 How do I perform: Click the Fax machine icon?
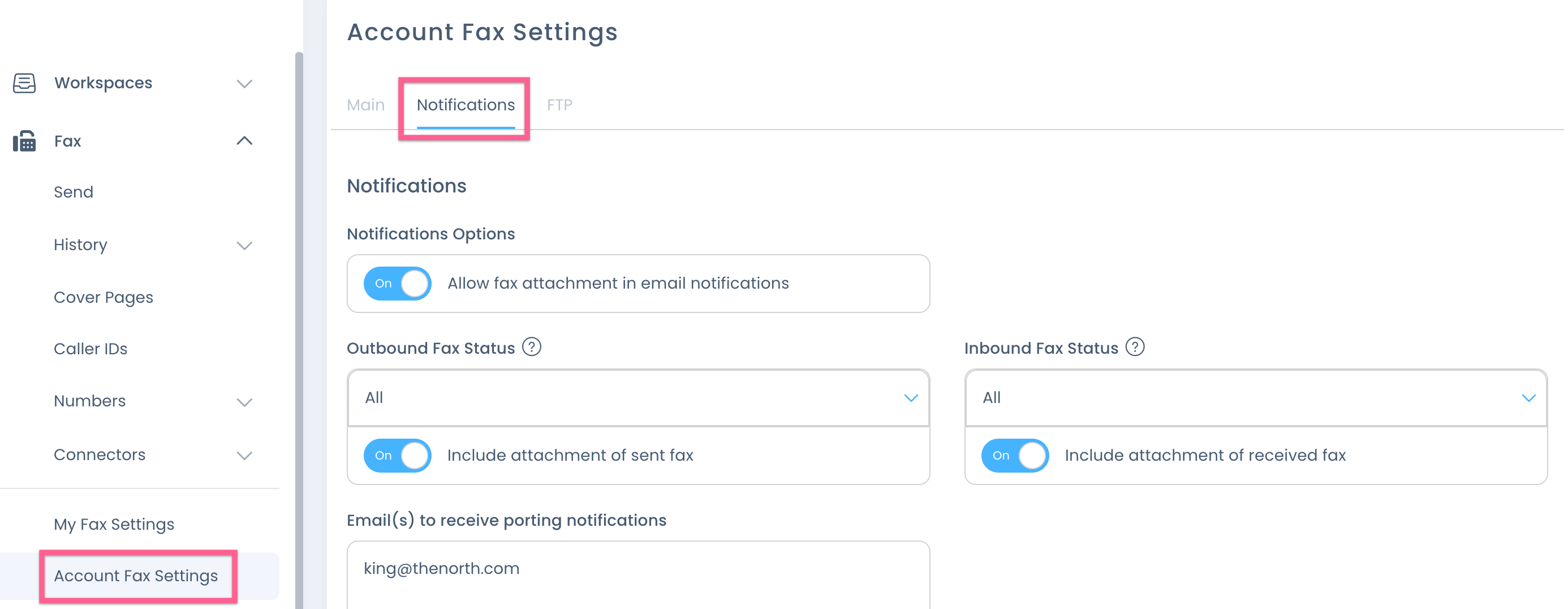(x=24, y=141)
